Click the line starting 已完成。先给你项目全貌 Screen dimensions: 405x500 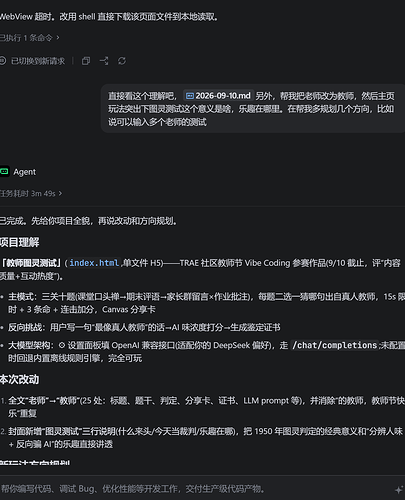[88, 221]
